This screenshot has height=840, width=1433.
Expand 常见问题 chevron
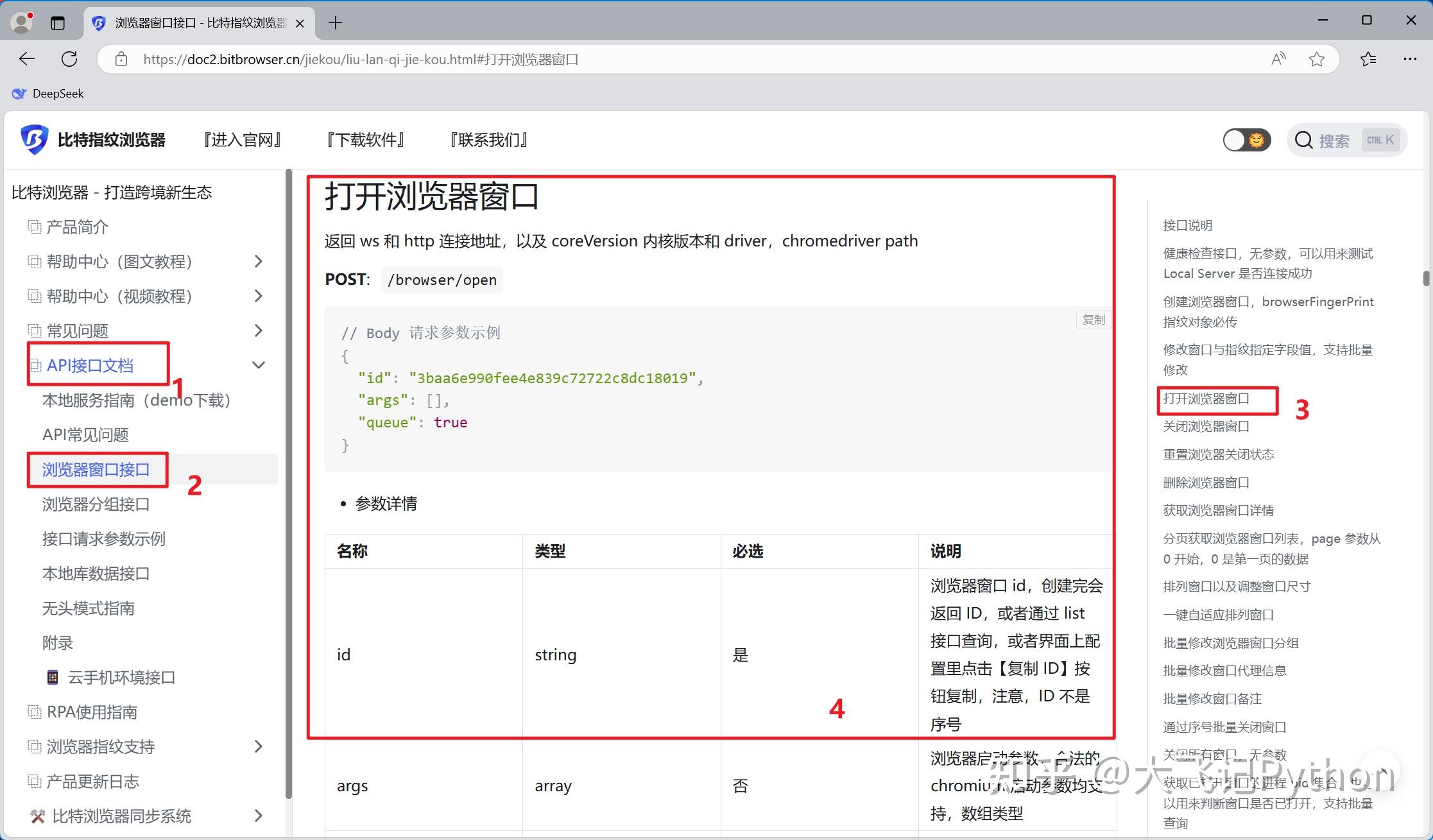tap(258, 330)
